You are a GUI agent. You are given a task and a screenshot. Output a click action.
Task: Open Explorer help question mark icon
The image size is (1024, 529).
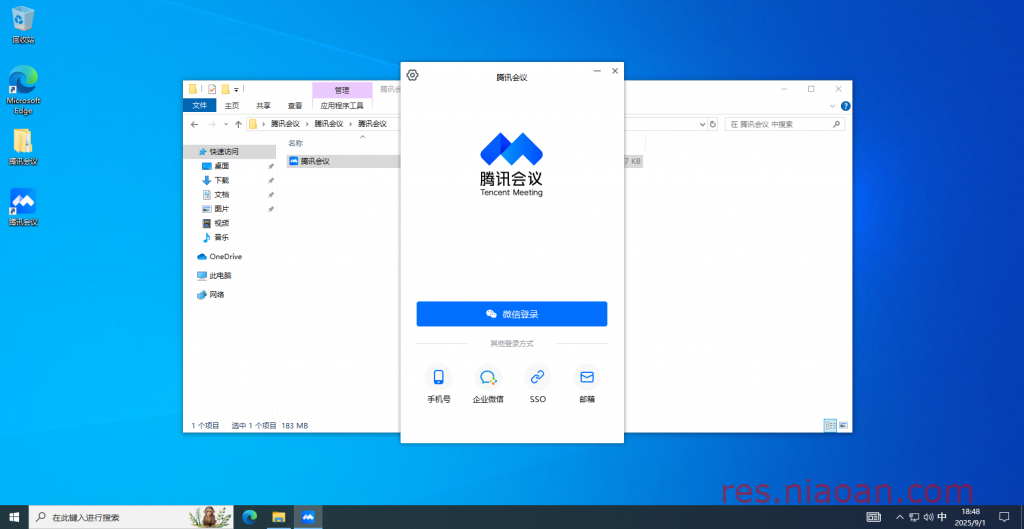845,106
